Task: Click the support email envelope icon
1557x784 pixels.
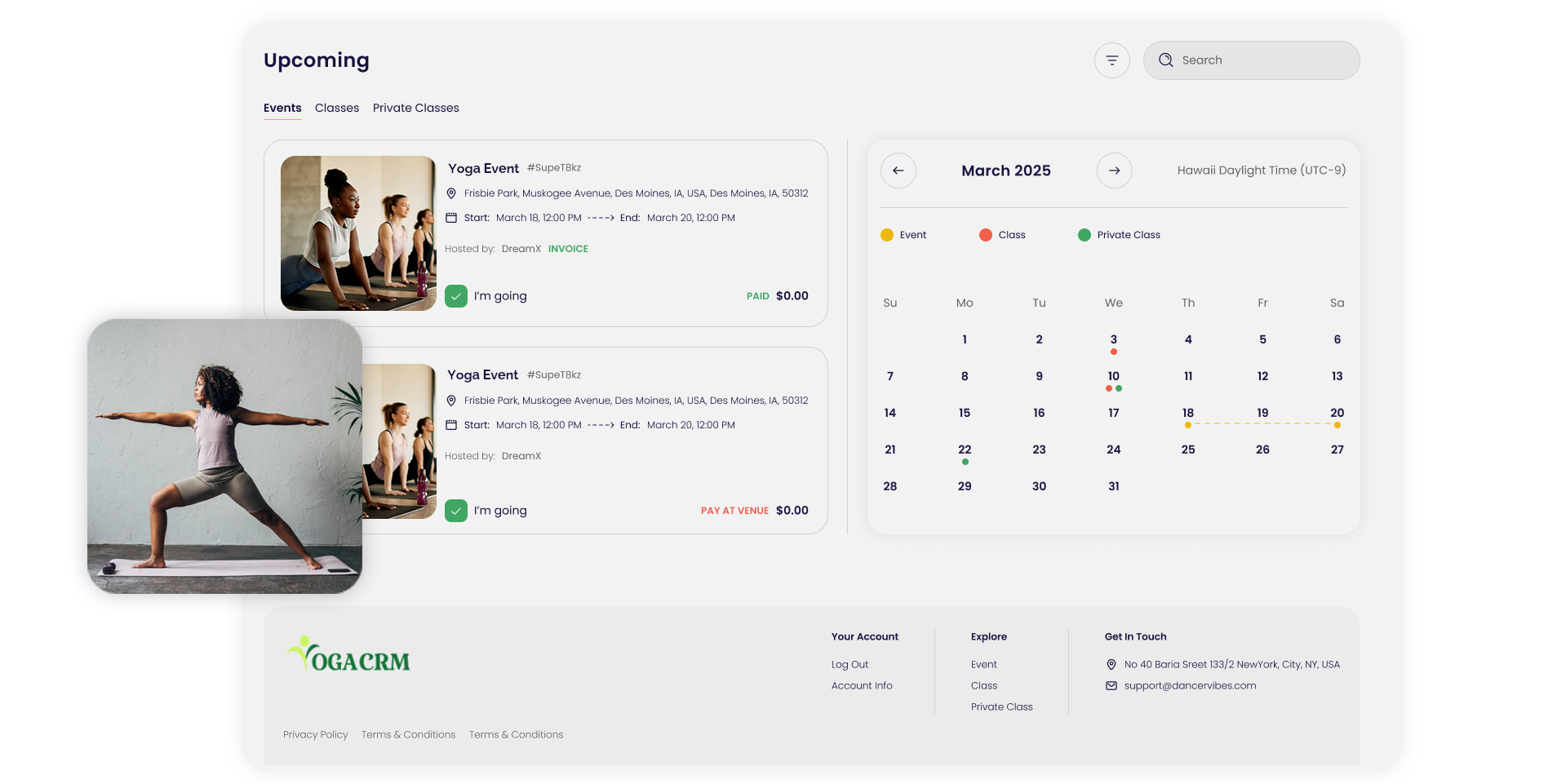Action: pyautogui.click(x=1111, y=686)
